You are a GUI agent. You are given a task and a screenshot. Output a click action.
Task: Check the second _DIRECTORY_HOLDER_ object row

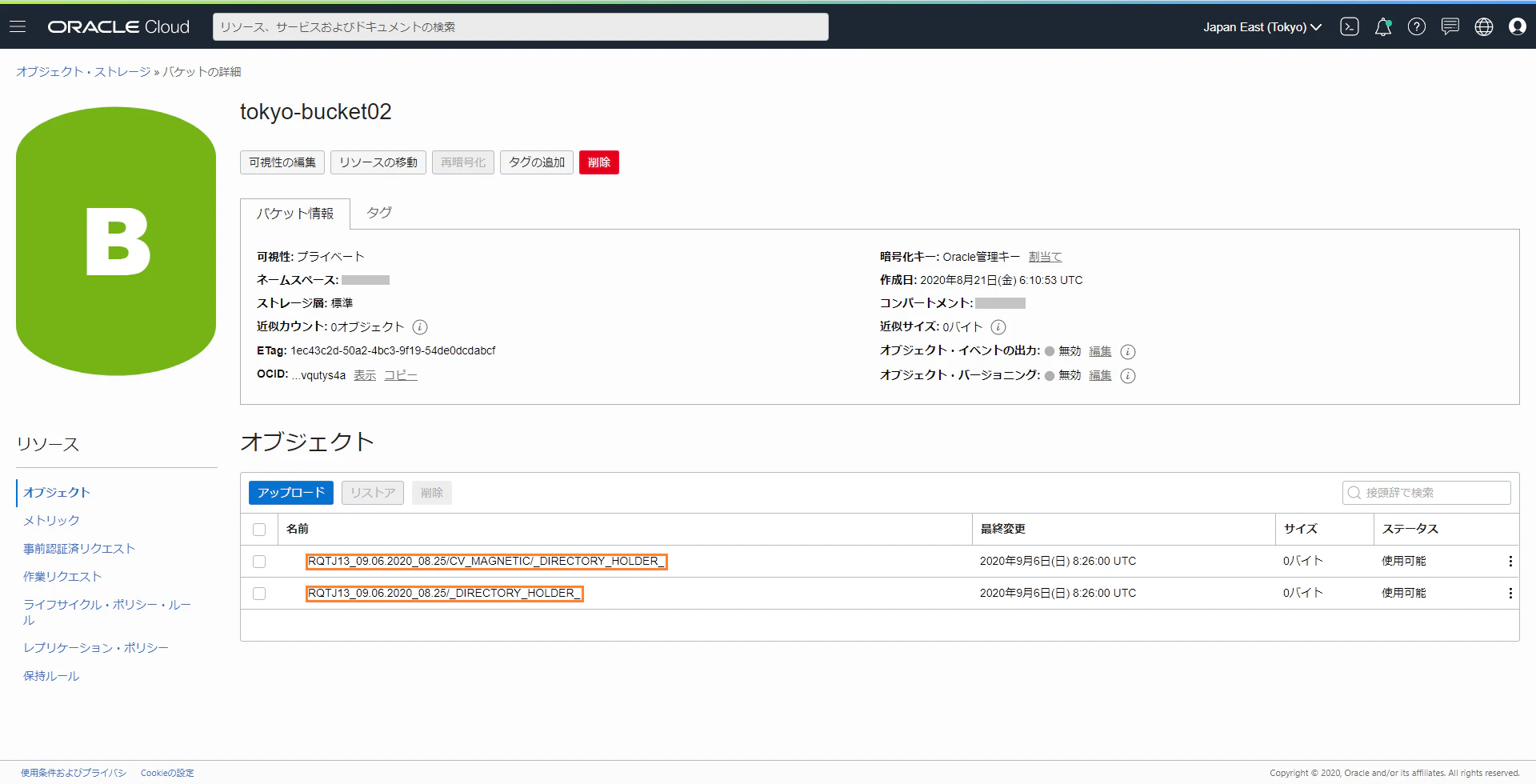pyautogui.click(x=259, y=594)
